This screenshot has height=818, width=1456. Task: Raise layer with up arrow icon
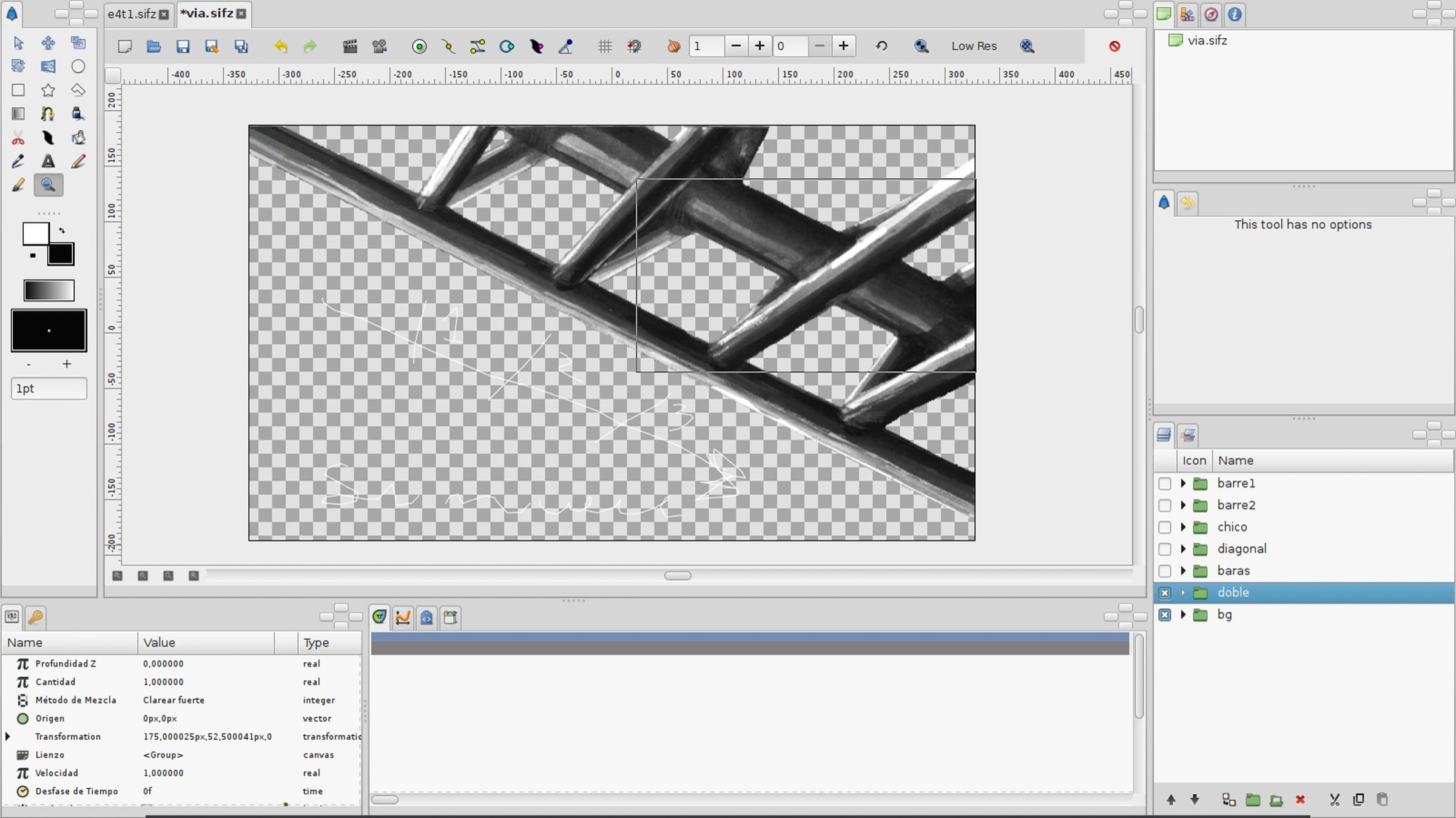pos(1171,799)
